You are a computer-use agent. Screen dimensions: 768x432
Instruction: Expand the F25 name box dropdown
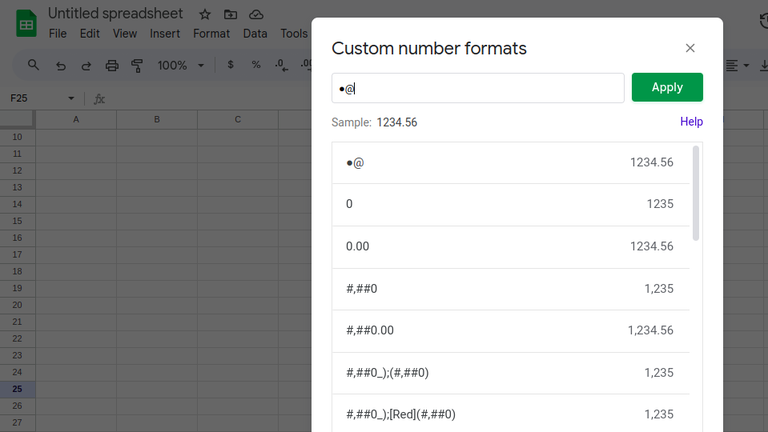(71, 98)
